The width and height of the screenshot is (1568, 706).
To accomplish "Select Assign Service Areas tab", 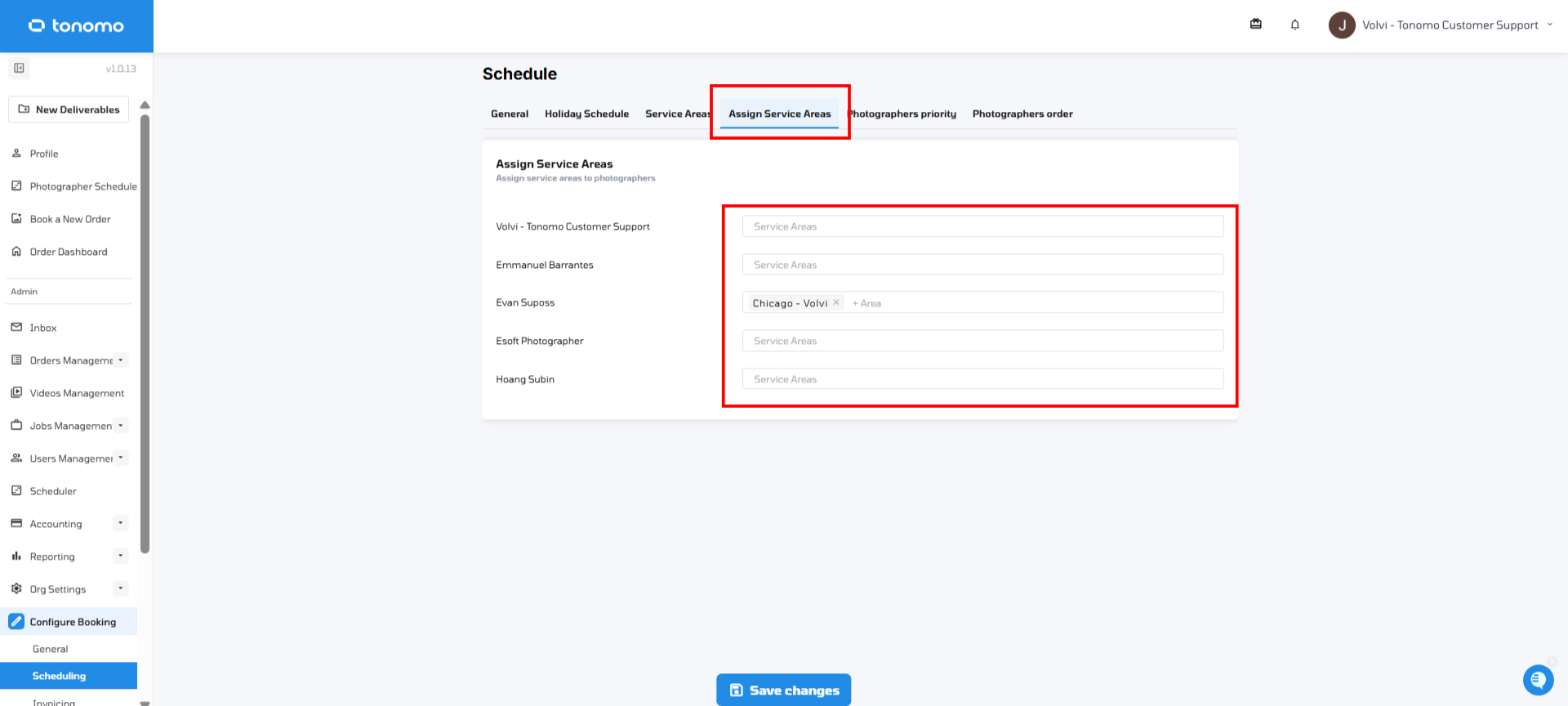I will pyautogui.click(x=779, y=114).
